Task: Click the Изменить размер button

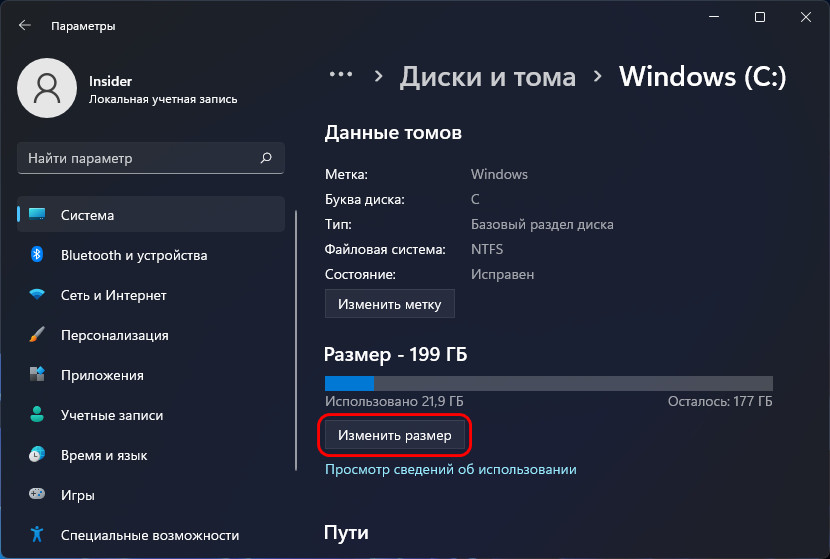Action: pyautogui.click(x=395, y=435)
